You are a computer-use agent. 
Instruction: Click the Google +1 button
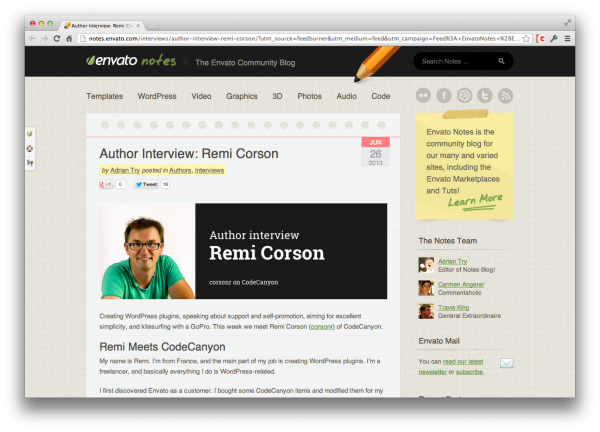106,184
